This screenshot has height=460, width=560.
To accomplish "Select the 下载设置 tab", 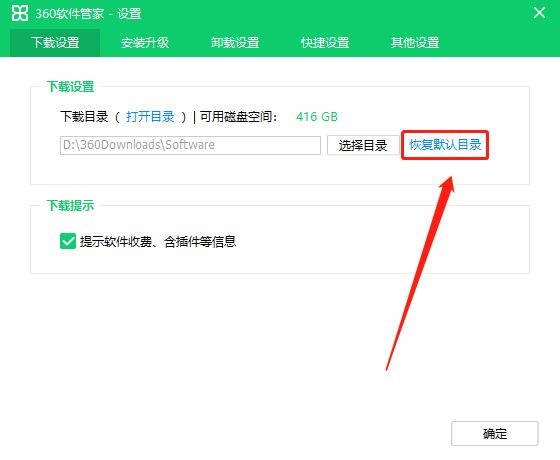I will (55, 42).
